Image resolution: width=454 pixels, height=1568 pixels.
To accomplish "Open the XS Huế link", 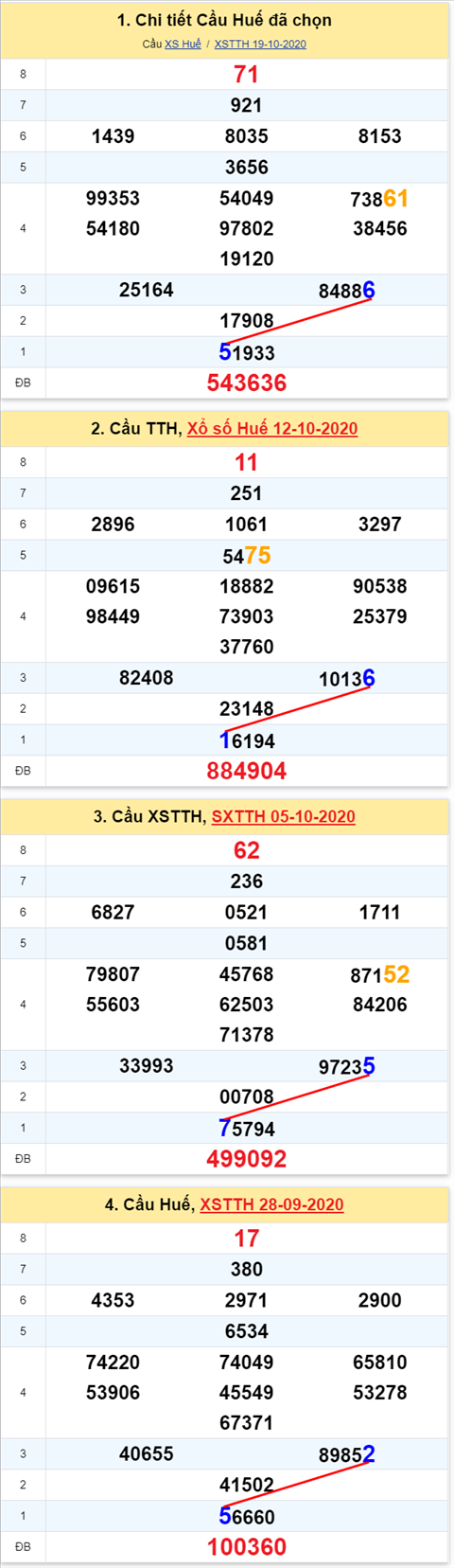I will tap(183, 44).
